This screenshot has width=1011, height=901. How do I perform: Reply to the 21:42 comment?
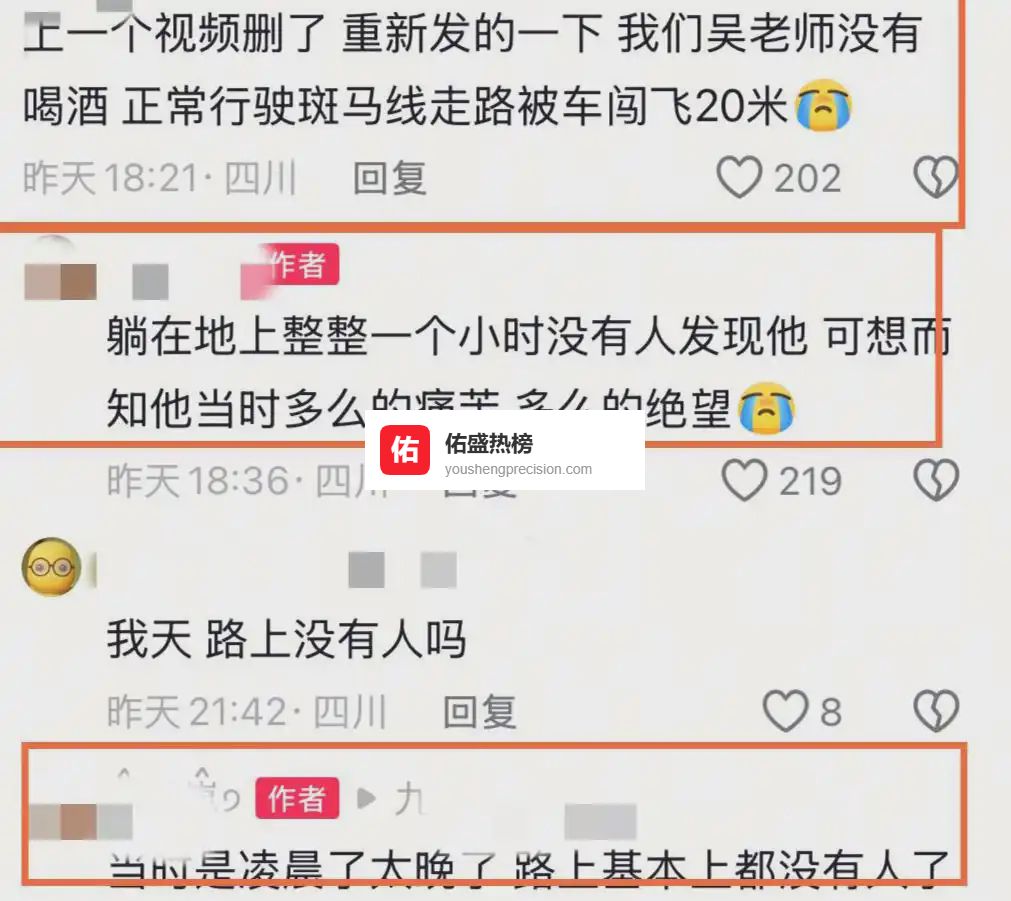tap(480, 711)
